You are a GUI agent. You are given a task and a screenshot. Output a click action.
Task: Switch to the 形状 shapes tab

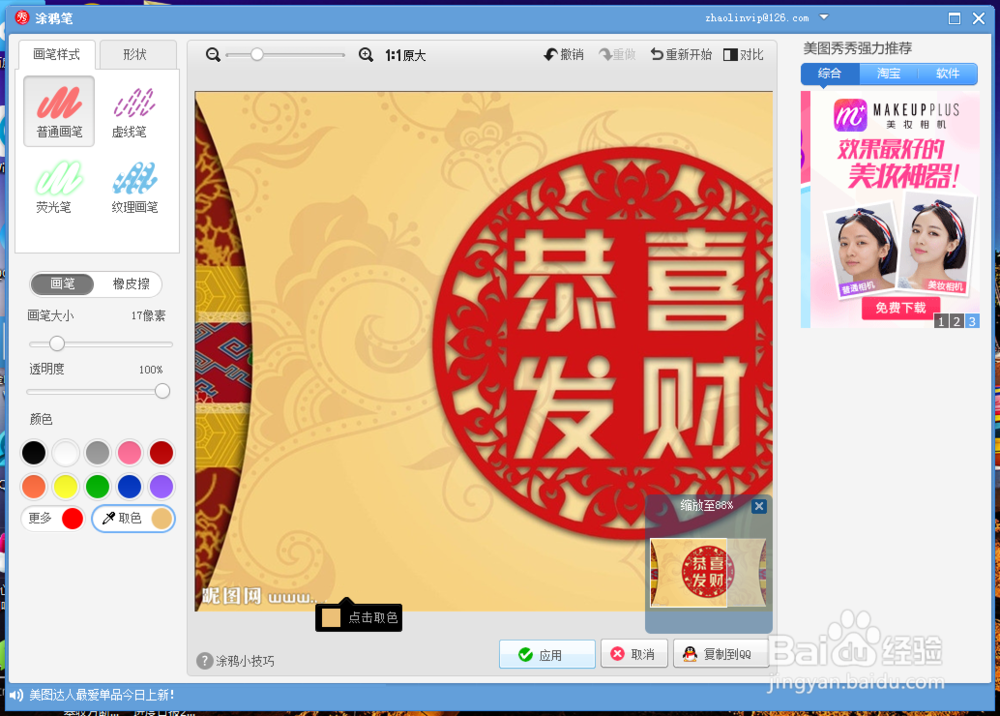point(138,55)
